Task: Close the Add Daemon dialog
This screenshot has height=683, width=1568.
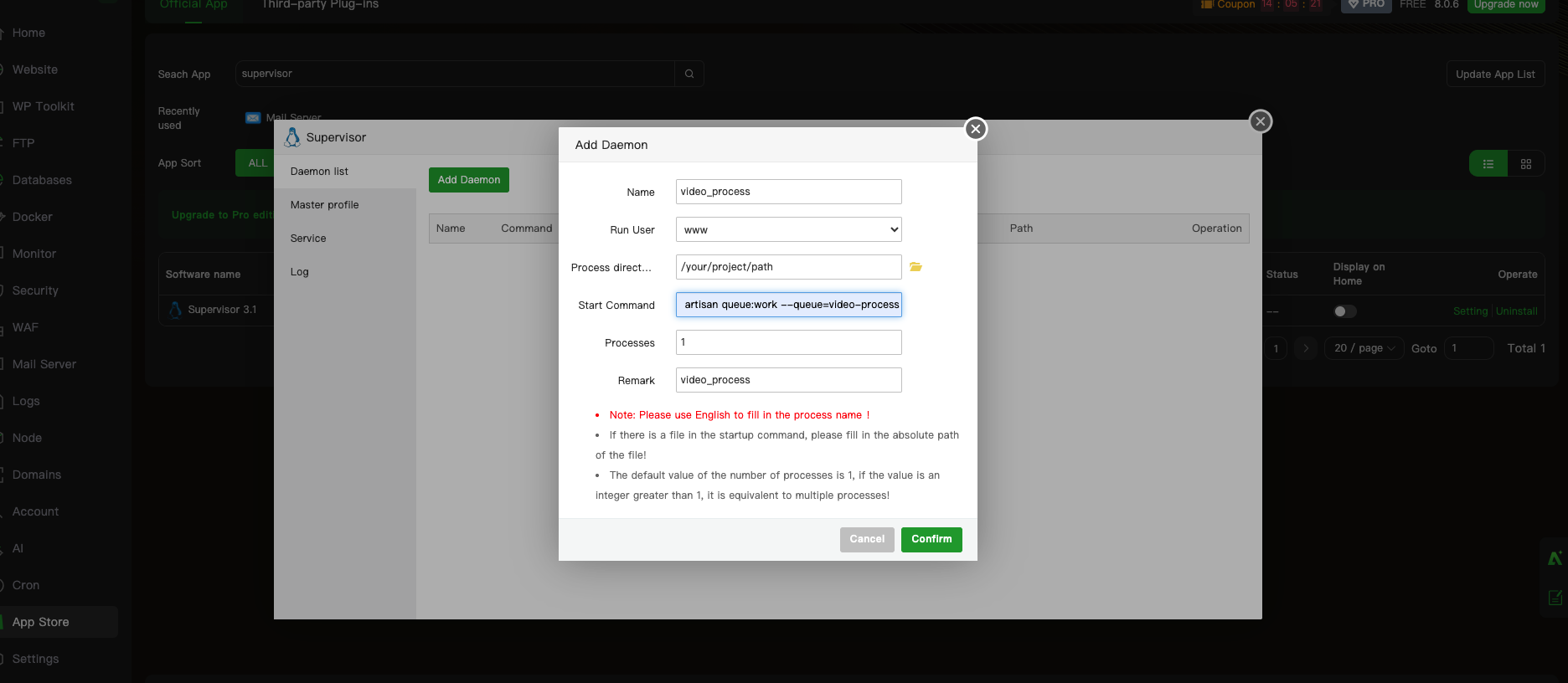Action: 975,129
